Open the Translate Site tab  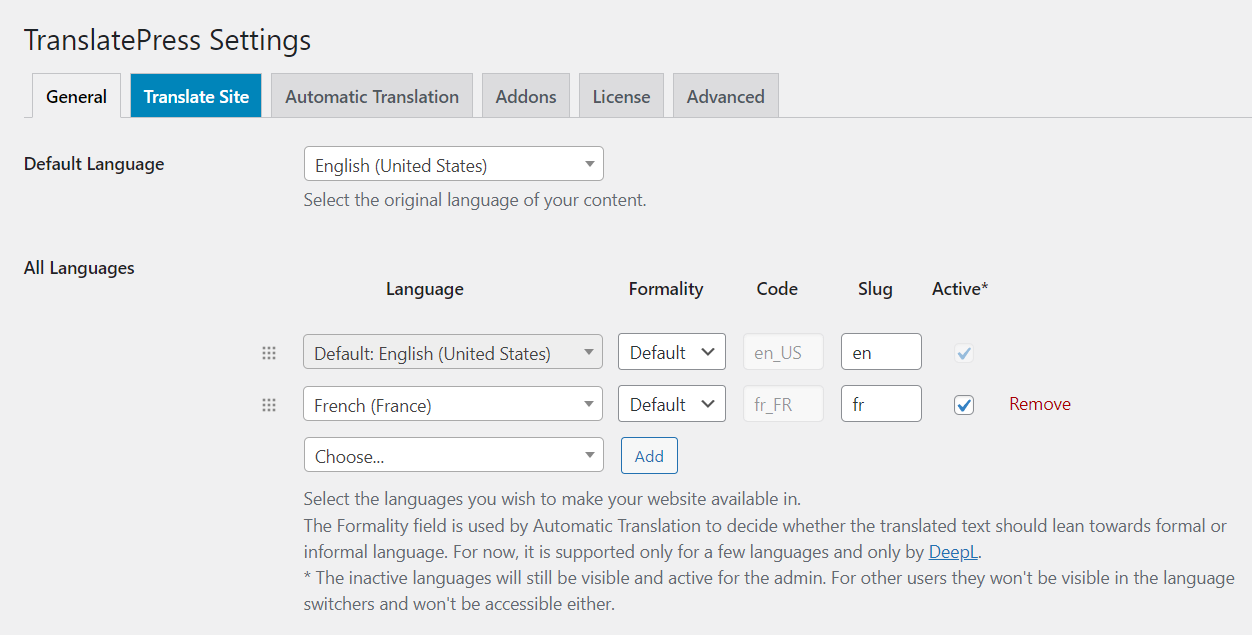[x=195, y=95]
